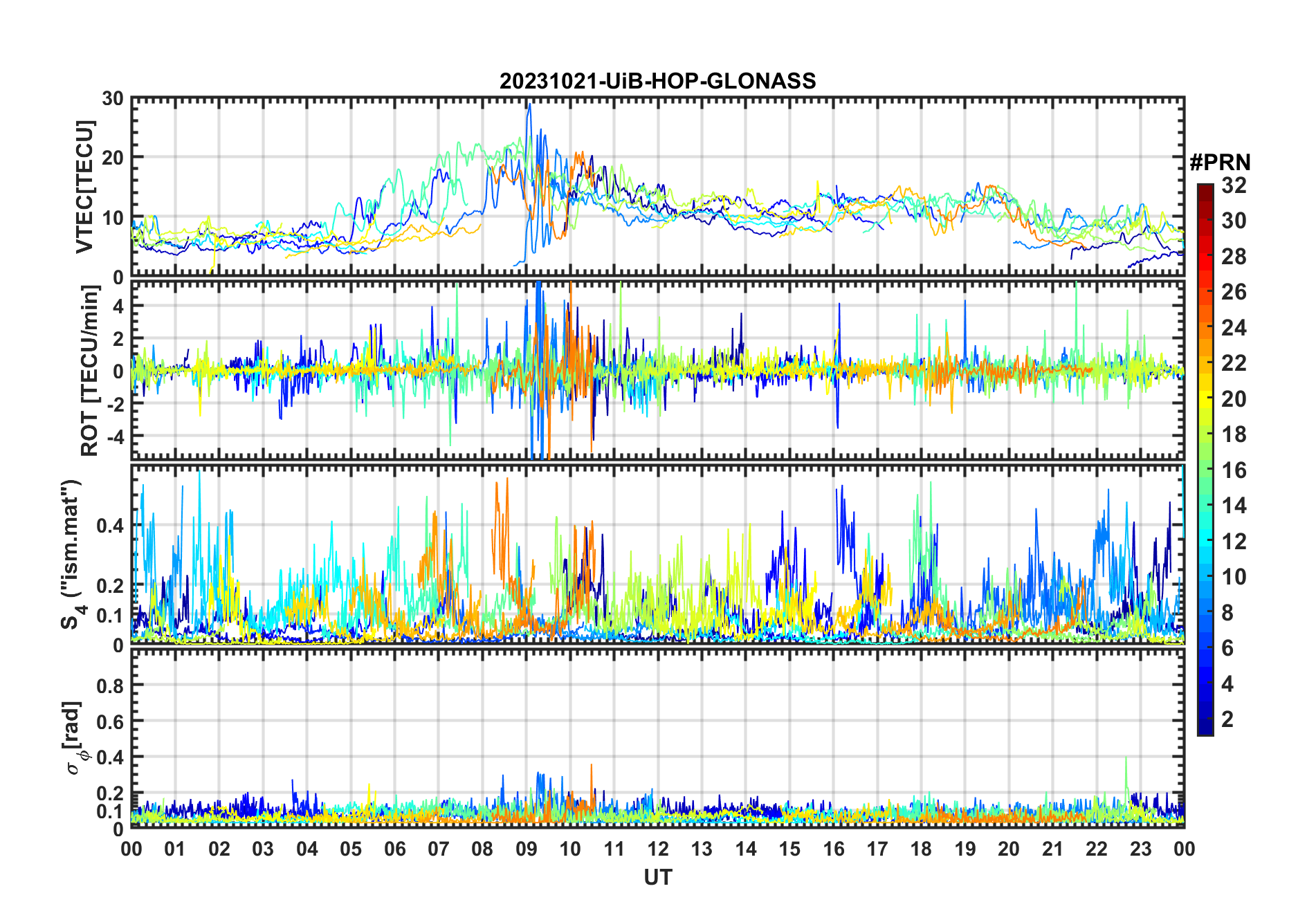Image resolution: width=1316 pixels, height=920 pixels.
Task: Click the colorbar tick label 16
Action: [1233, 470]
